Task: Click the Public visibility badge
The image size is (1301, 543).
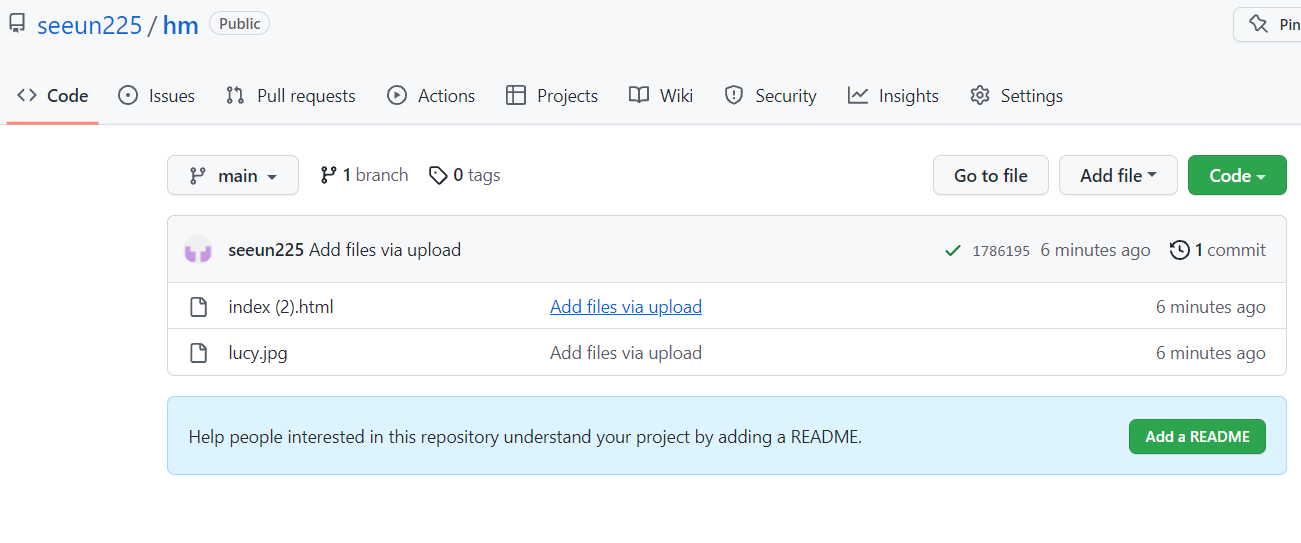Action: [240, 24]
